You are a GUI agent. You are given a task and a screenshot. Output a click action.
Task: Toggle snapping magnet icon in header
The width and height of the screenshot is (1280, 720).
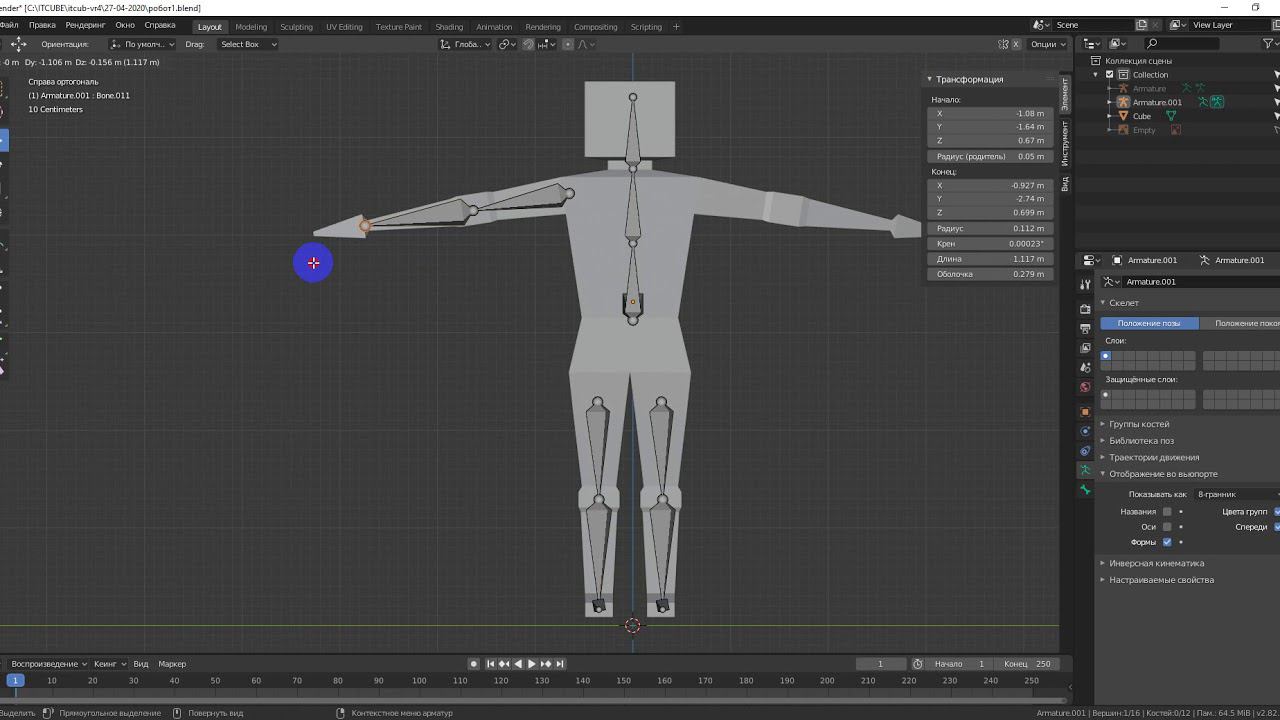click(x=529, y=44)
